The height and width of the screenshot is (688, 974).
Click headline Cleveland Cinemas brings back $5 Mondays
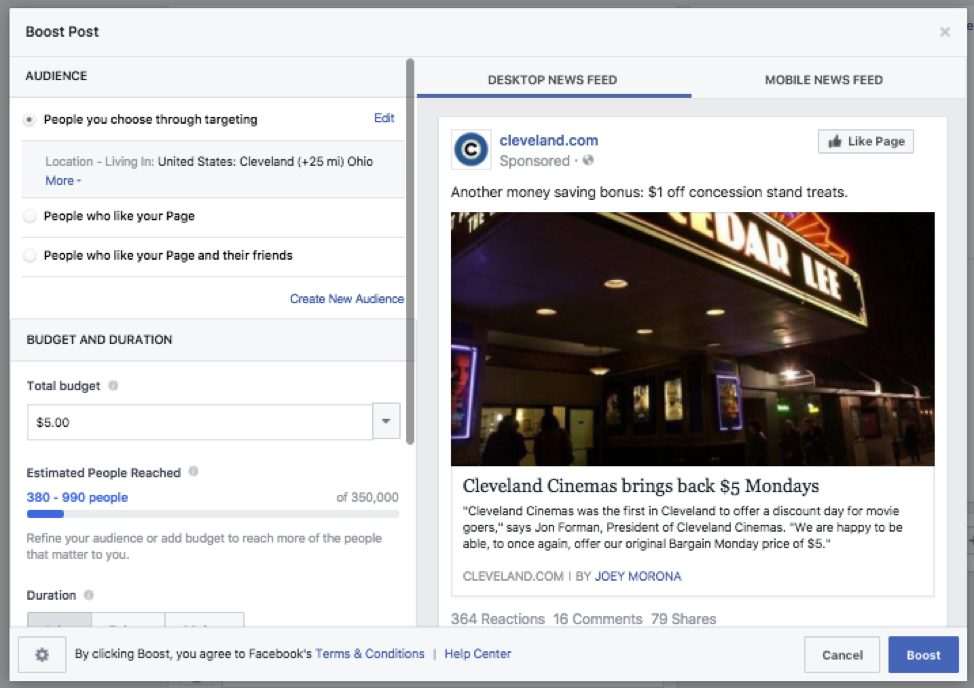point(640,486)
